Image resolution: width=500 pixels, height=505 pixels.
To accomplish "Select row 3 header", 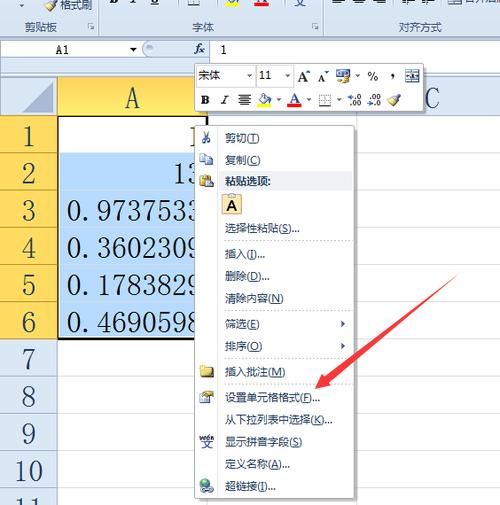I will pyautogui.click(x=28, y=209).
